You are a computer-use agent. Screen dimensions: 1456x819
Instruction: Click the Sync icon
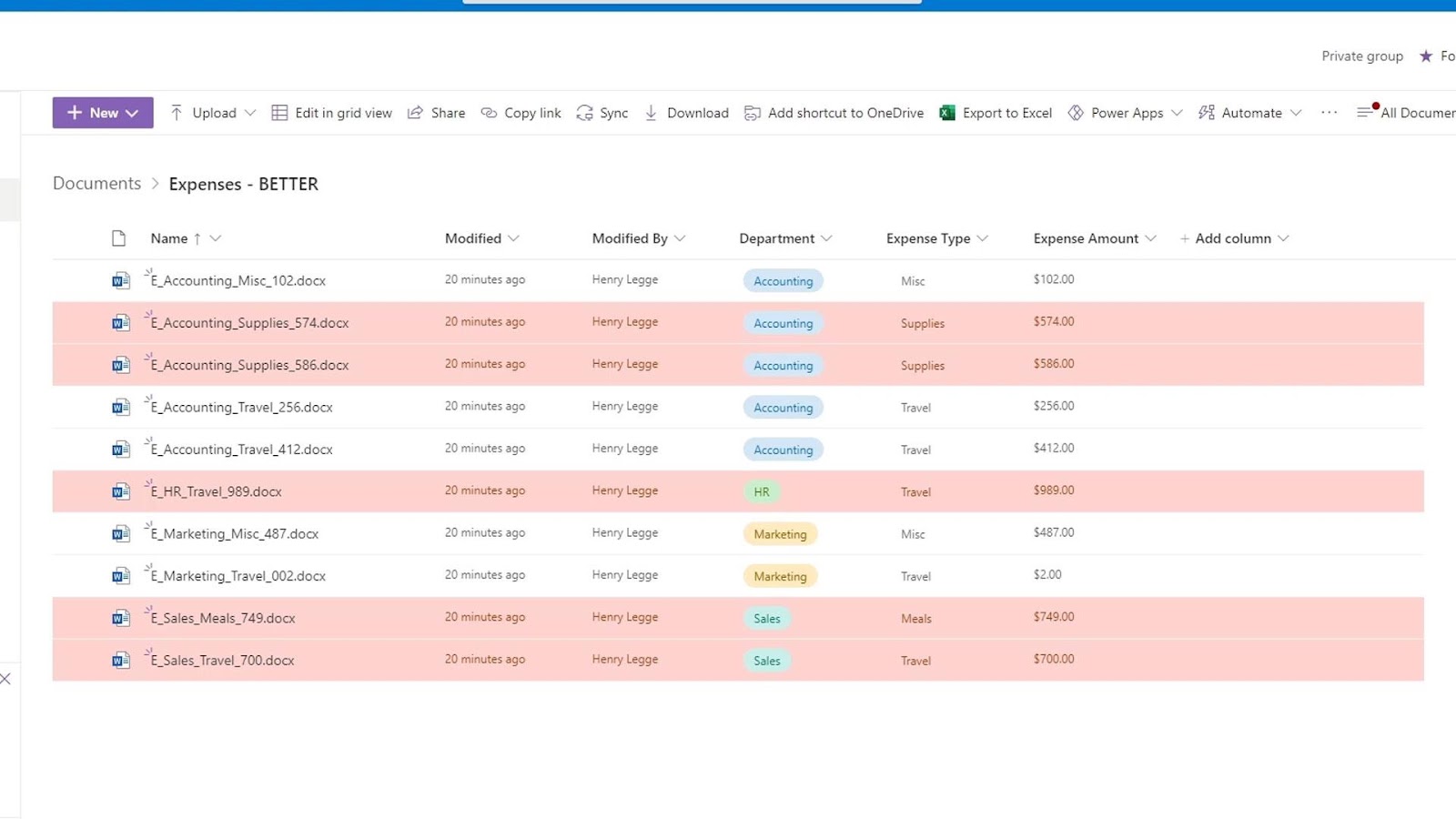(584, 113)
